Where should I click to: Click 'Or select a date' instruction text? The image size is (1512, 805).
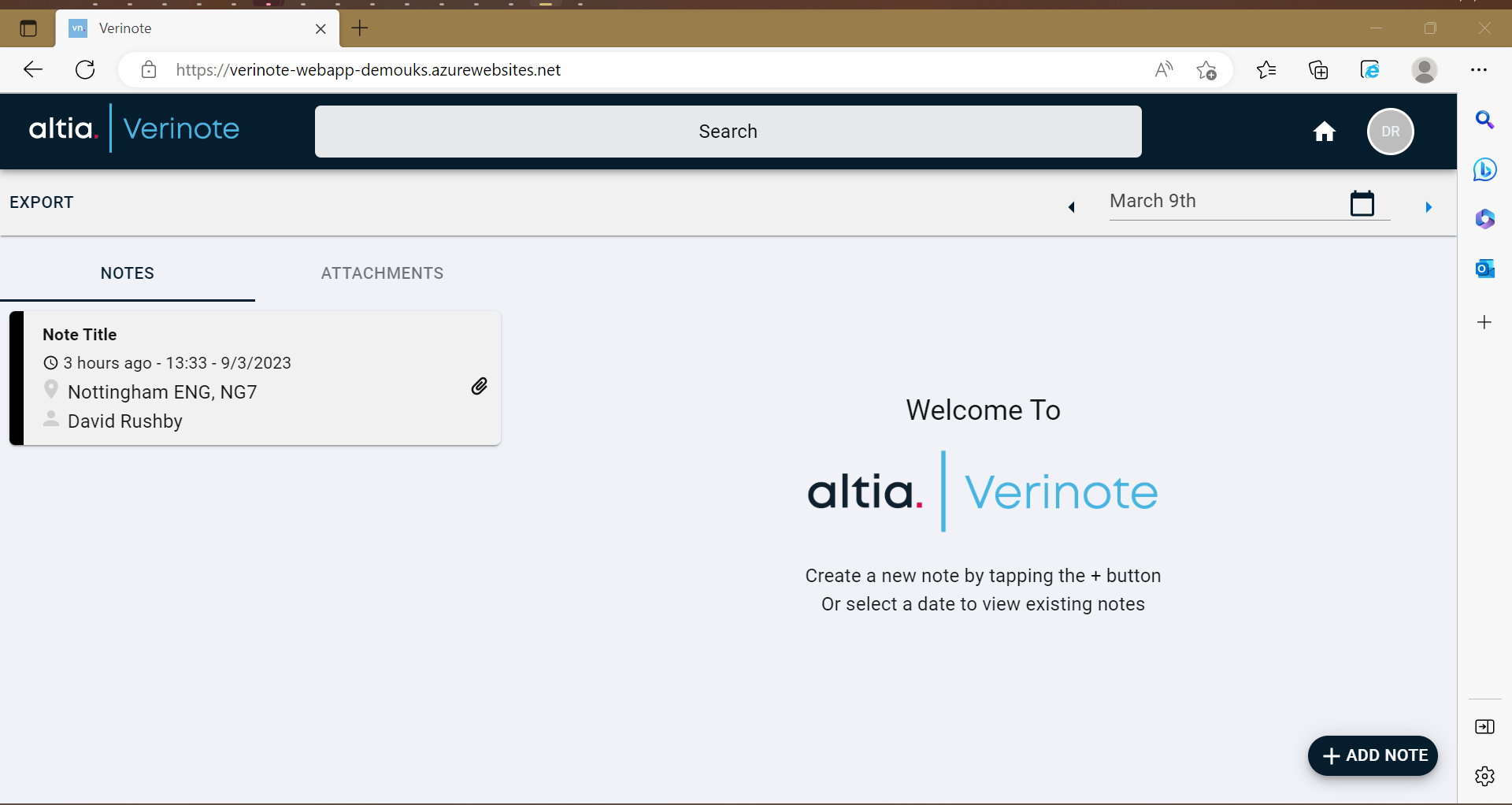983,604
